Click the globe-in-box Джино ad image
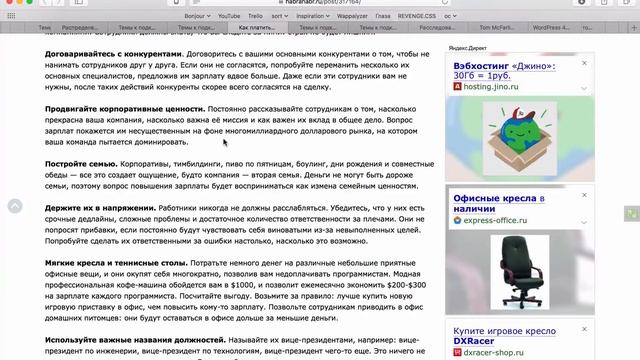 520,138
